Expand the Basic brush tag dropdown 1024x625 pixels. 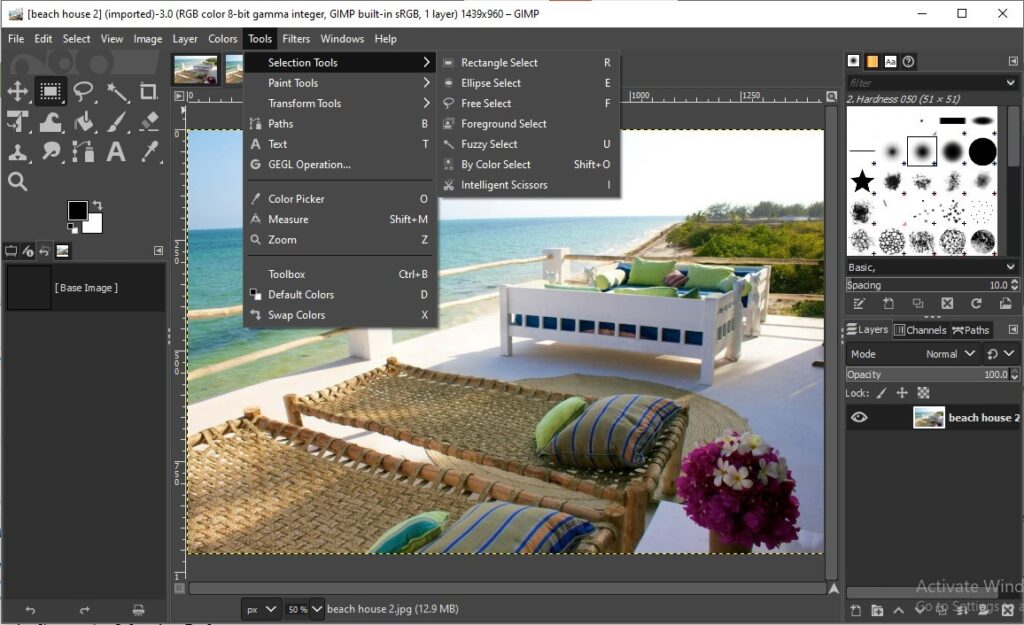click(x=1010, y=267)
